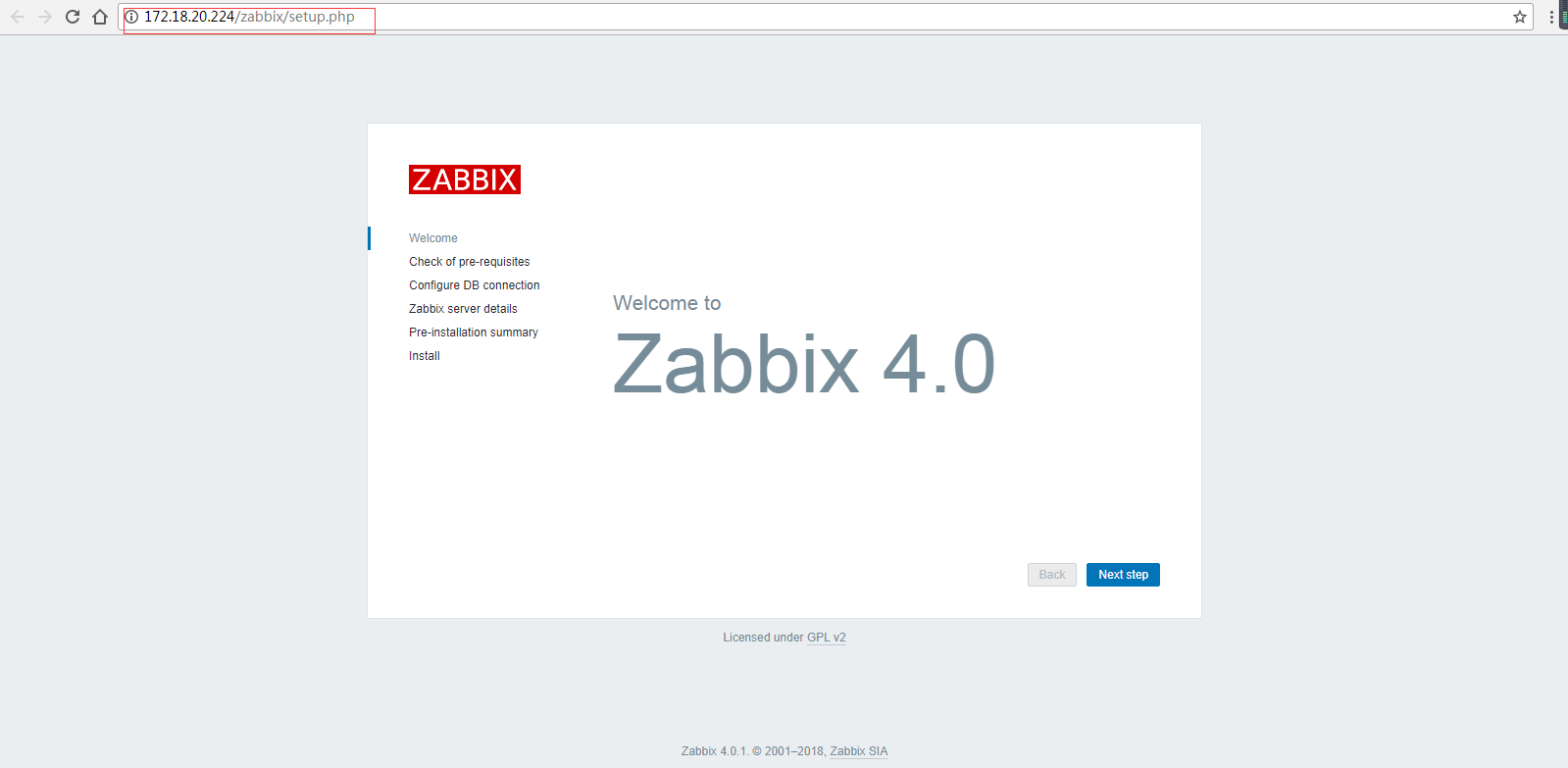Click the browser forward arrow
The height and width of the screenshot is (768, 1568).
(45, 17)
